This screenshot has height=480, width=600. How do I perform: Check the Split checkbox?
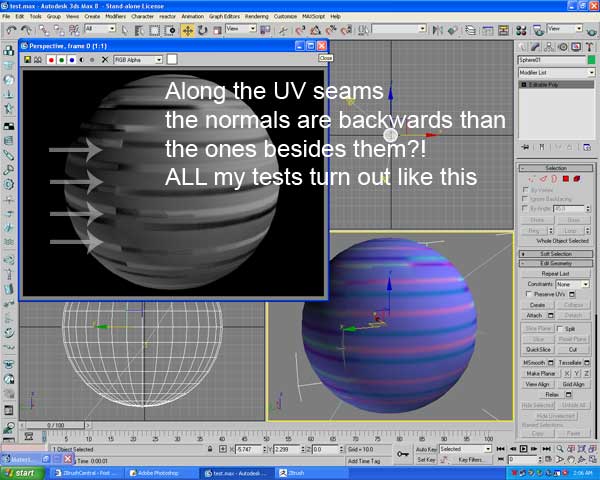[x=560, y=329]
